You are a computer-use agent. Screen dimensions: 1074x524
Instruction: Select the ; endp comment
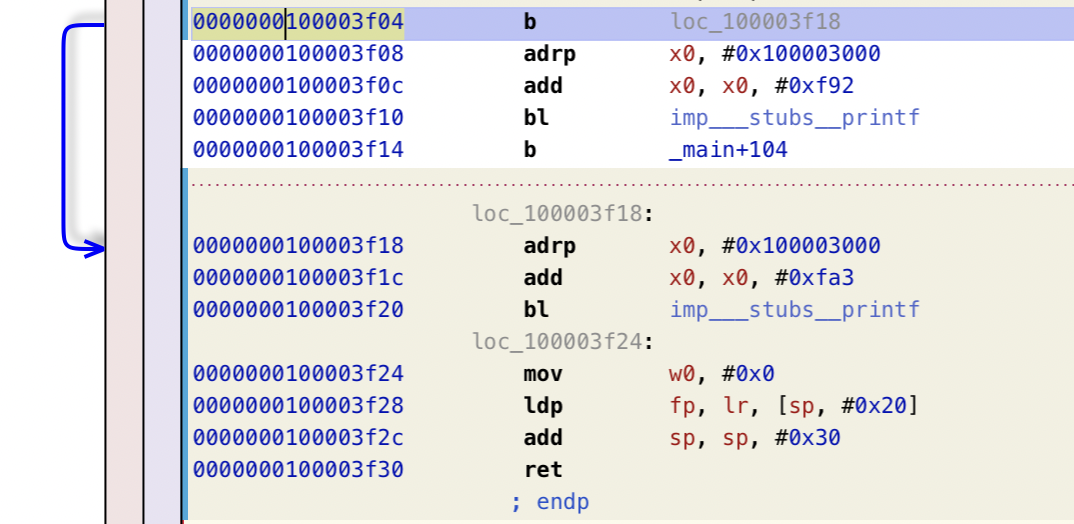coord(549,502)
